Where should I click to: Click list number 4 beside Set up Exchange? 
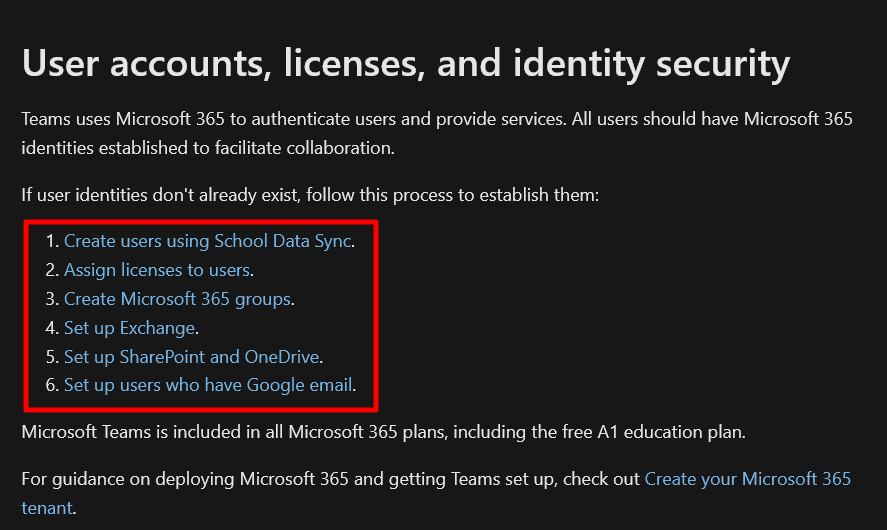point(52,328)
